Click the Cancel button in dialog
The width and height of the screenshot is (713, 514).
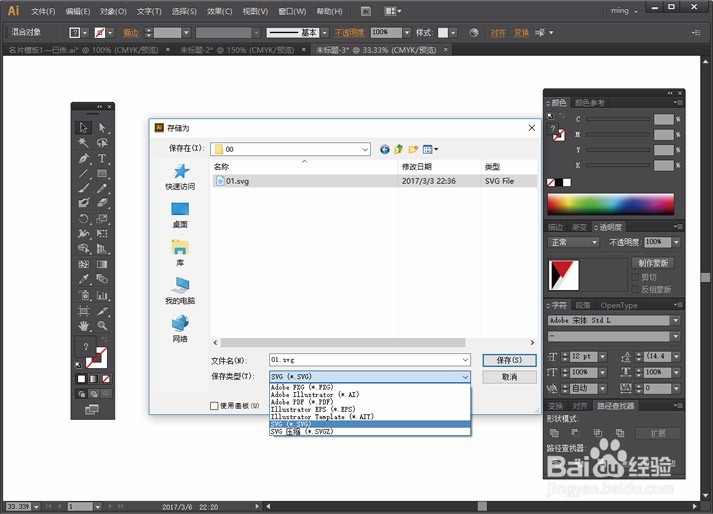pyautogui.click(x=509, y=377)
